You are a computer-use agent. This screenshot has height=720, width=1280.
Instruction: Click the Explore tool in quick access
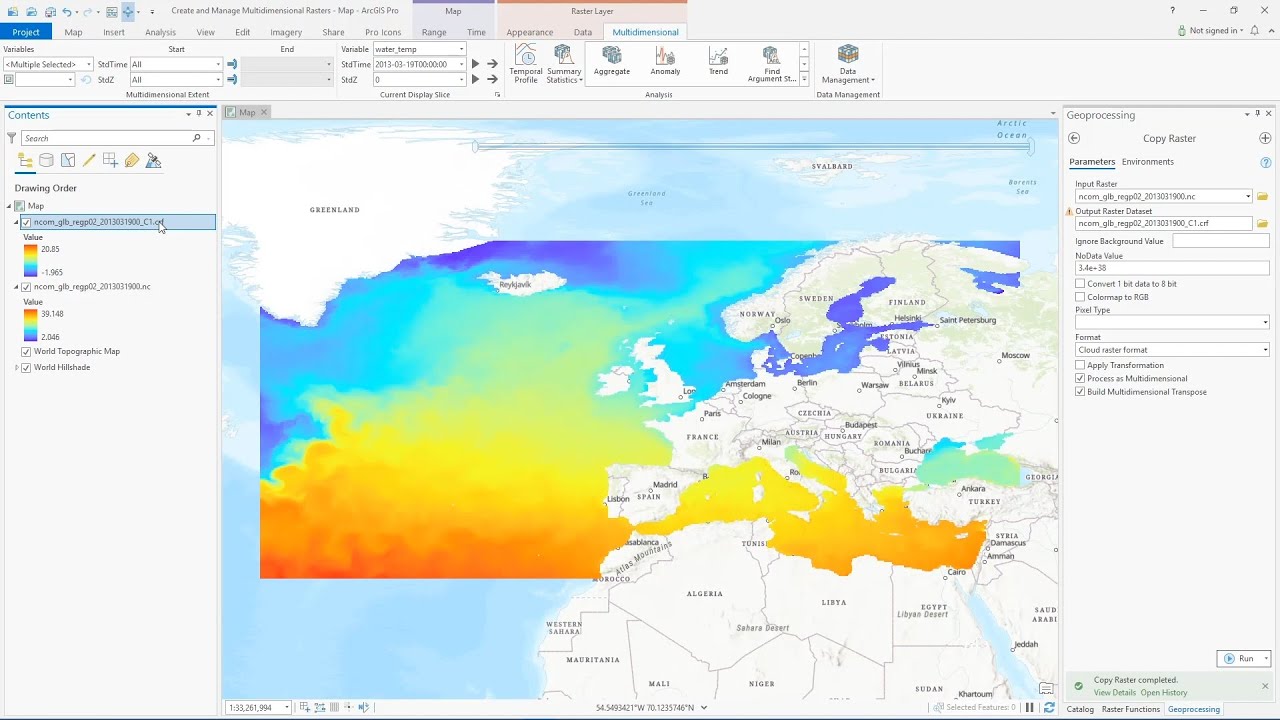point(127,11)
